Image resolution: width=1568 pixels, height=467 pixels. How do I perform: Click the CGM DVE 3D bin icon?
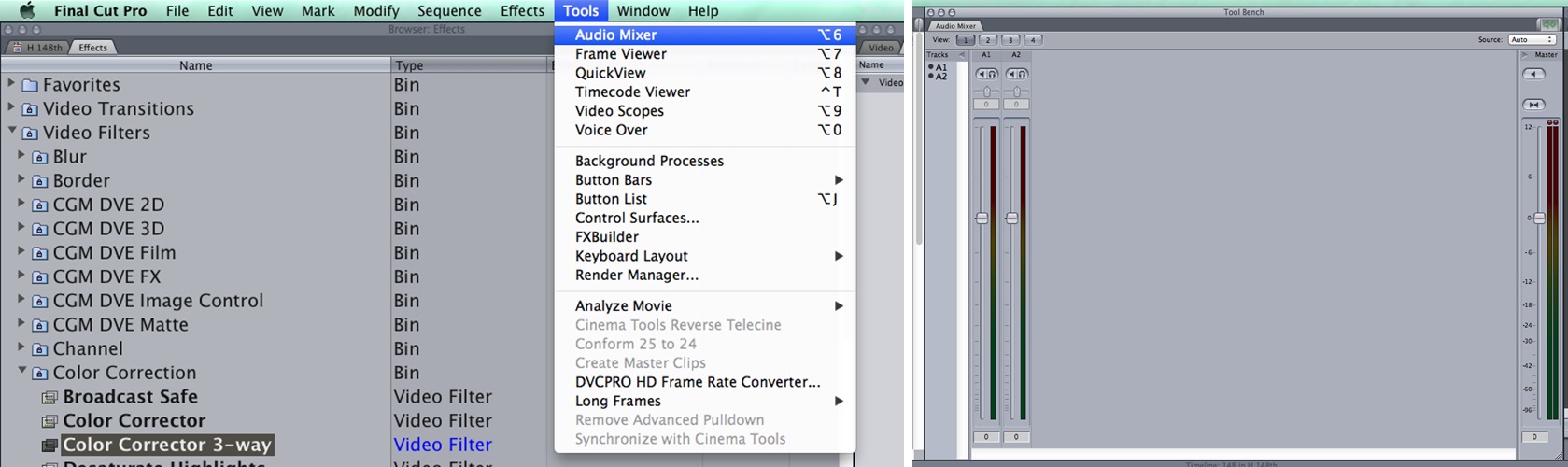[39, 229]
